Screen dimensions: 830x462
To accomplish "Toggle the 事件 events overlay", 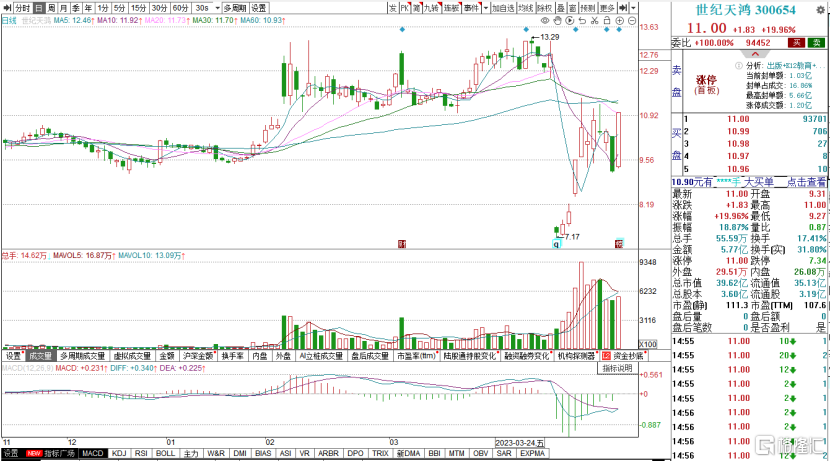I will pyautogui.click(x=471, y=8).
